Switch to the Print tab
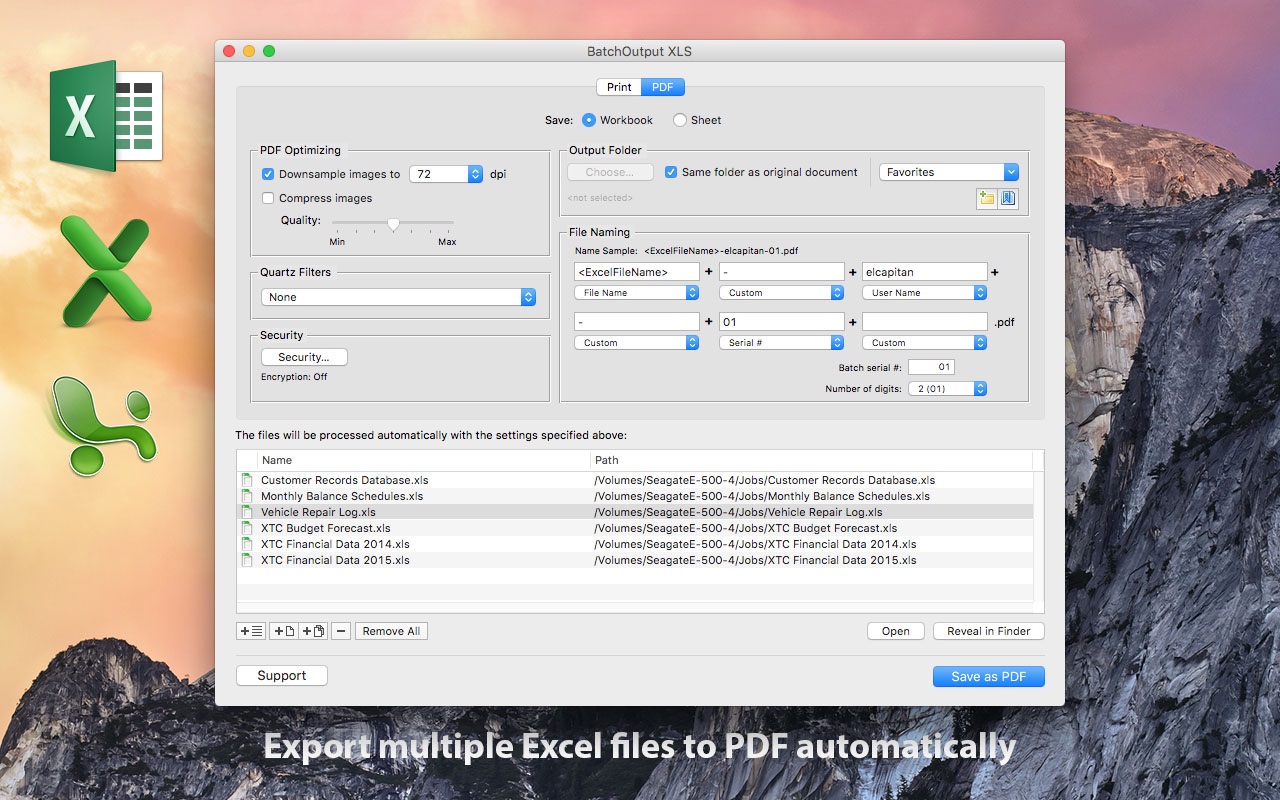This screenshot has width=1280, height=800. pos(619,87)
